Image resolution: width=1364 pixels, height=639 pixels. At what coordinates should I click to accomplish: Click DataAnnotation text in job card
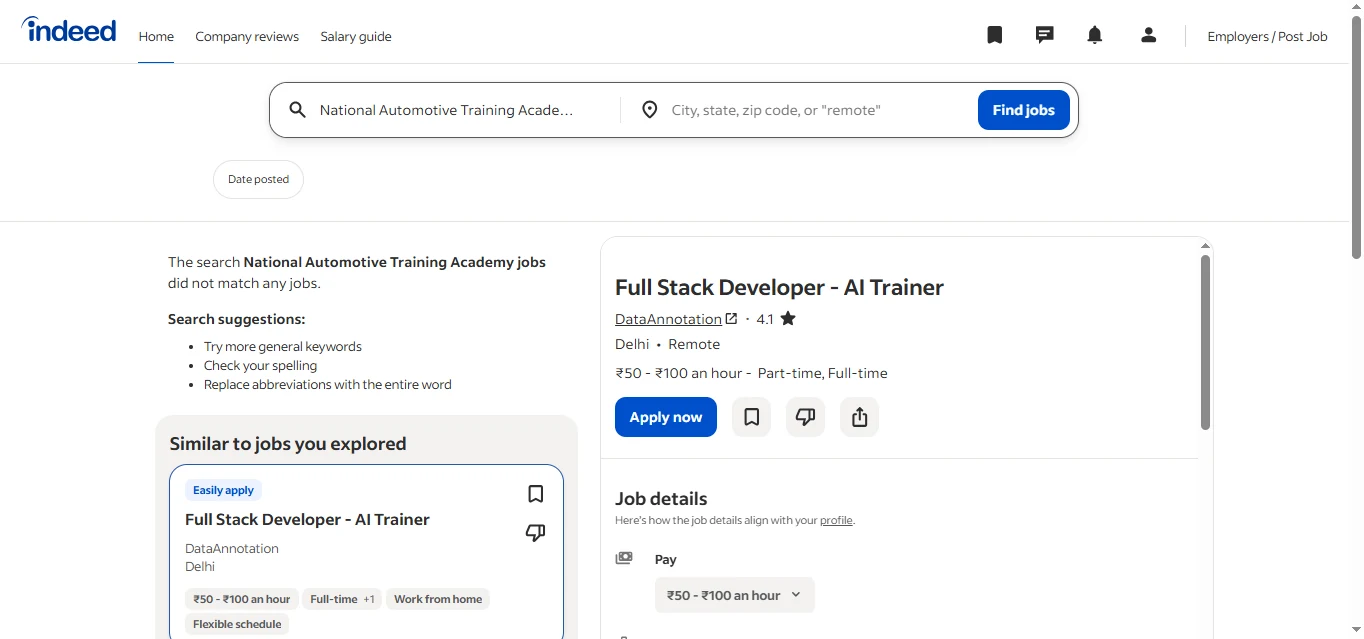(x=232, y=548)
